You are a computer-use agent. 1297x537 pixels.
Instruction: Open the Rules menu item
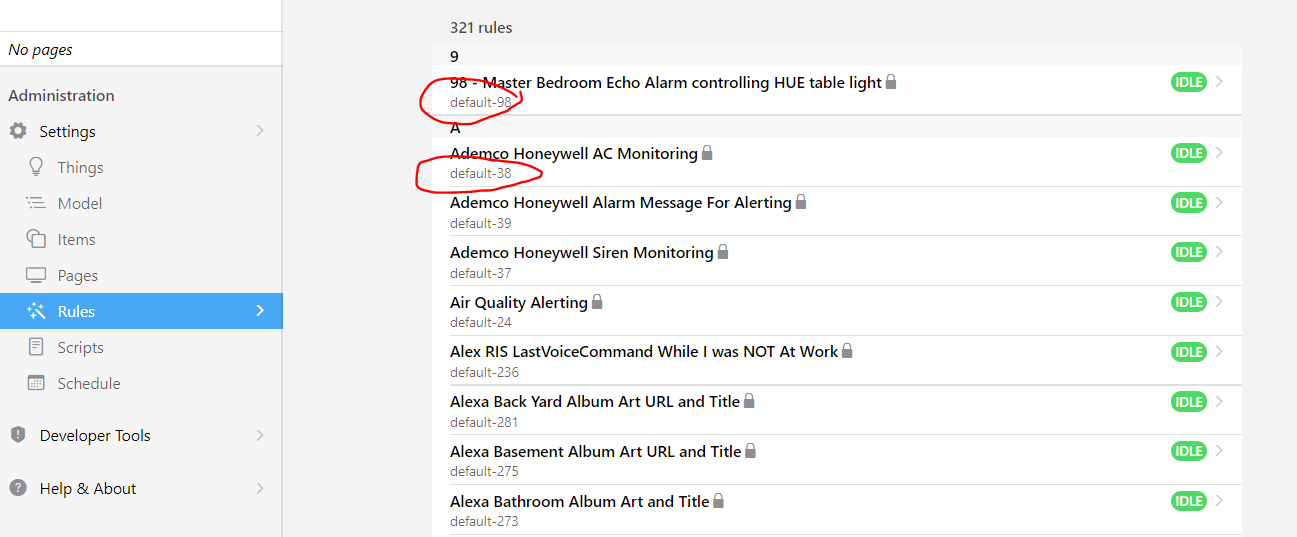76,311
